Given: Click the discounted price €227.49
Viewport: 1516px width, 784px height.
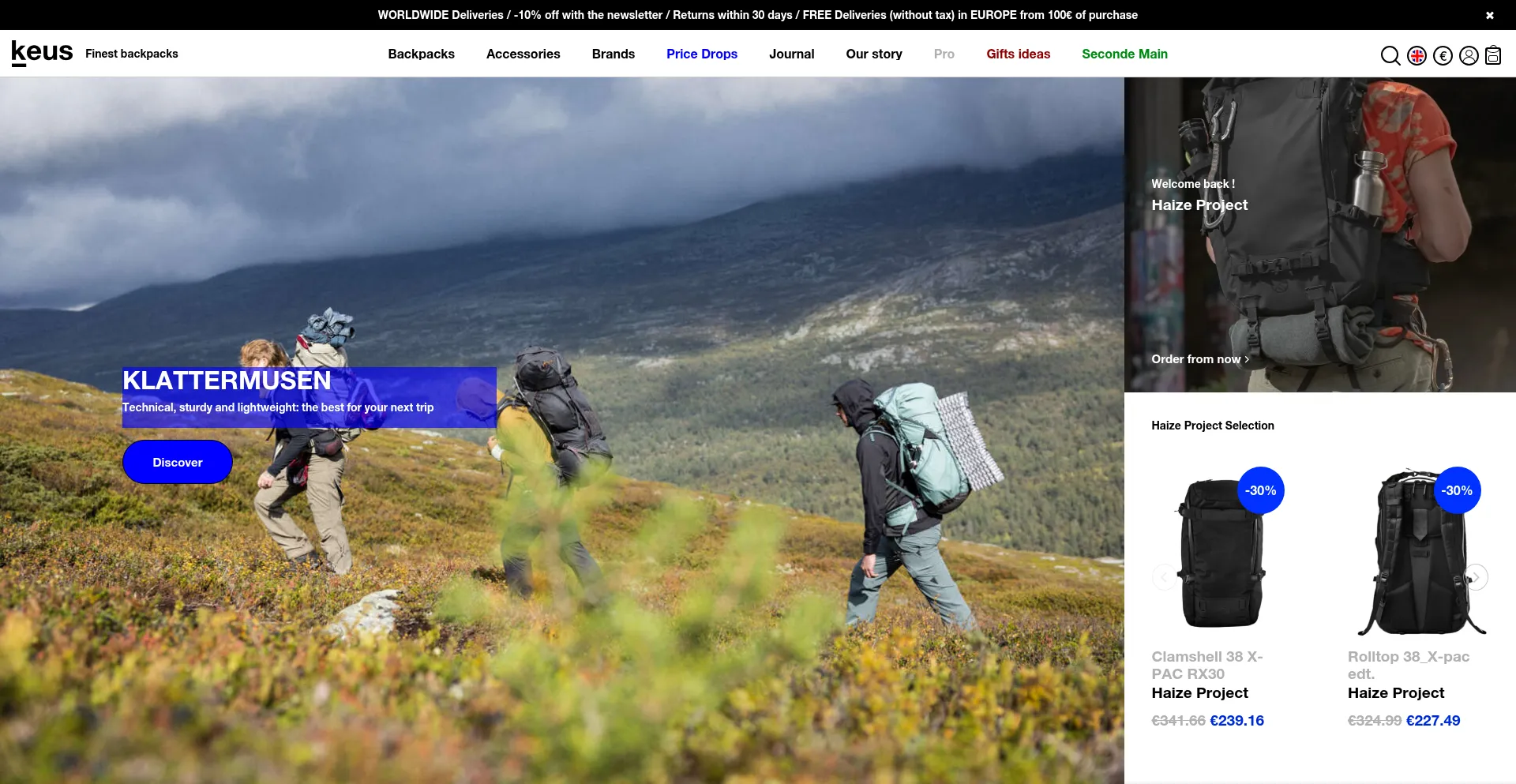Looking at the screenshot, I should pyautogui.click(x=1433, y=721).
